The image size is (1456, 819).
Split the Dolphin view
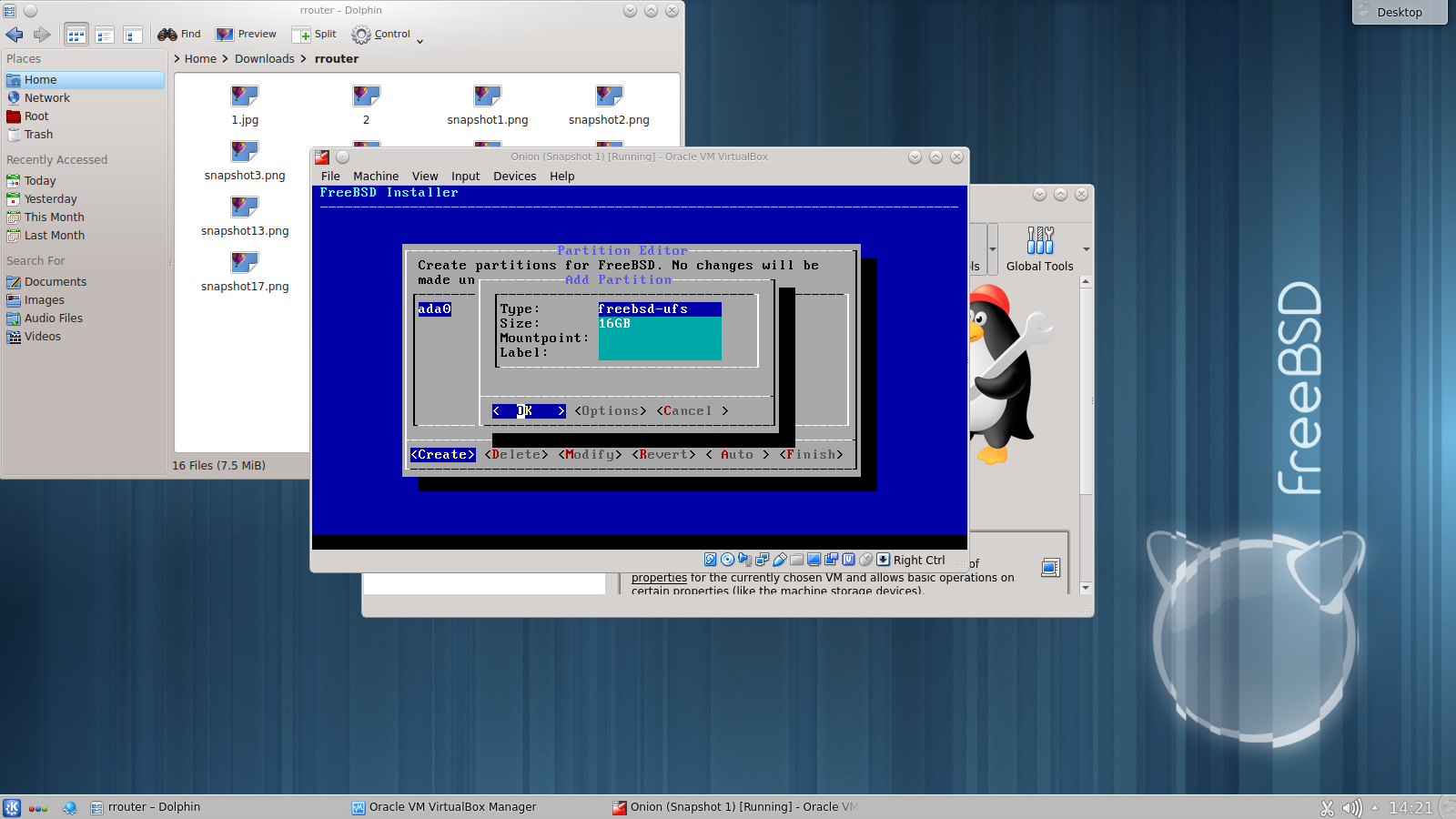[x=314, y=35]
